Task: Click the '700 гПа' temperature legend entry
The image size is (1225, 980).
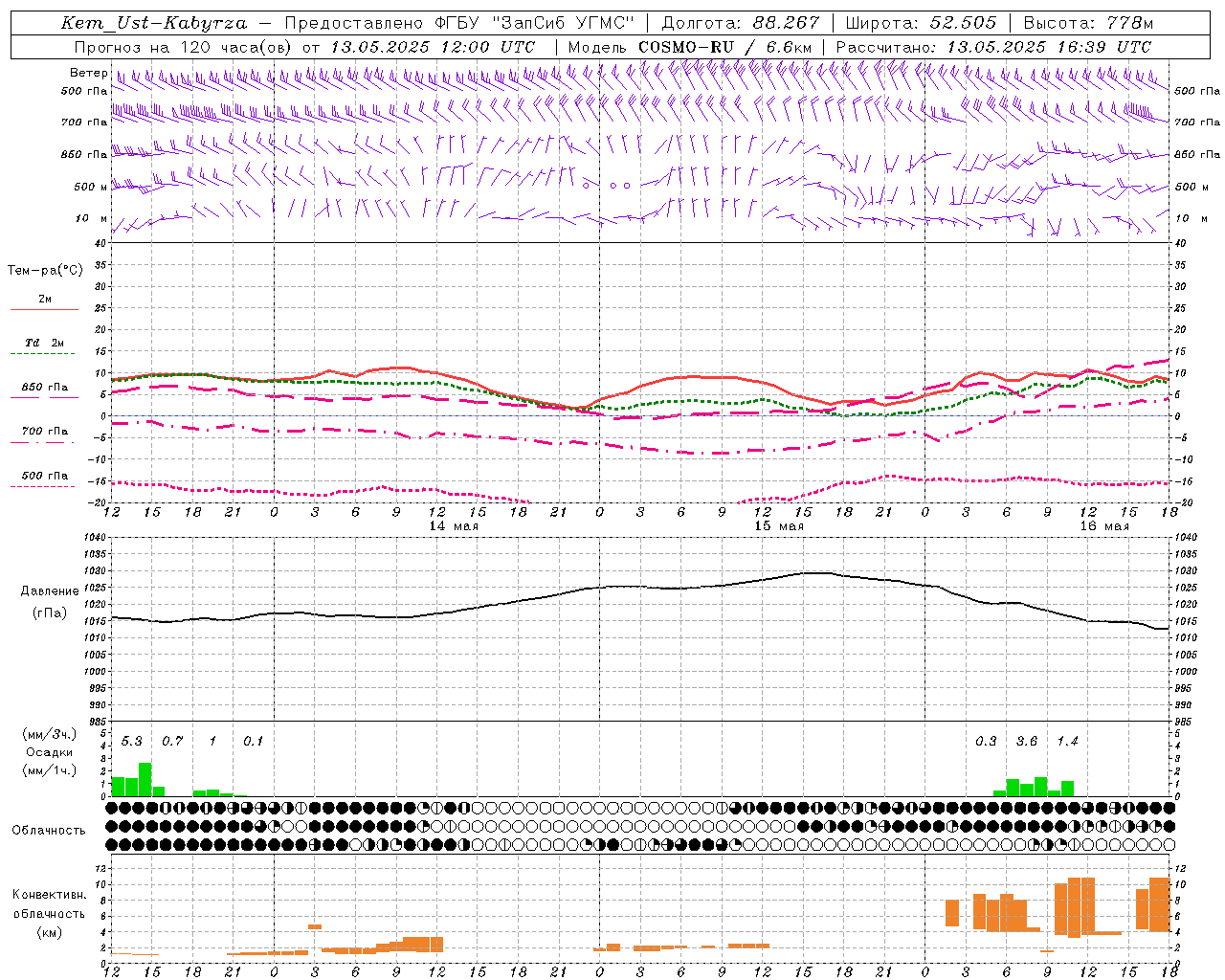Action: pyautogui.click(x=45, y=432)
